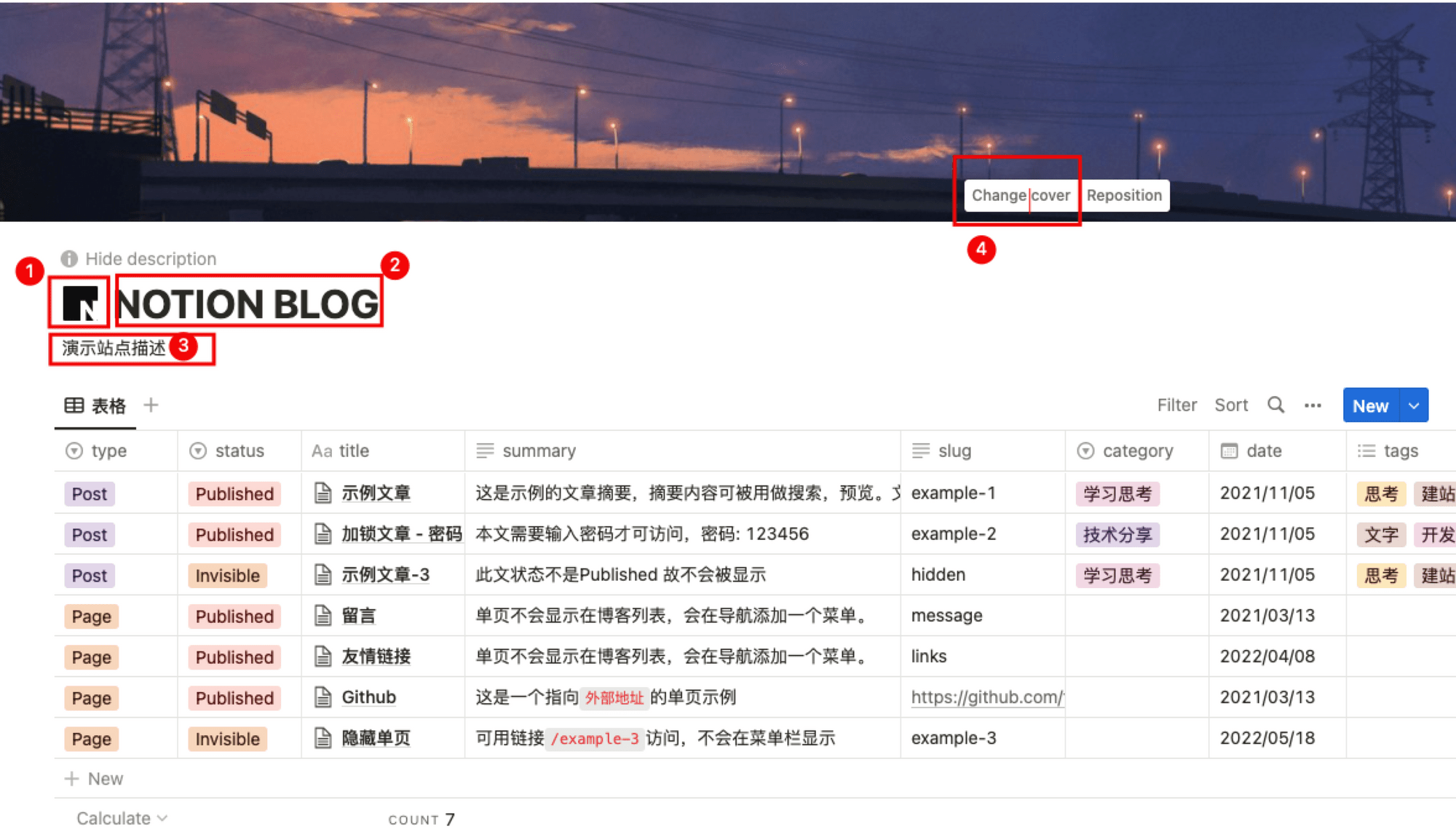Image resolution: width=1456 pixels, height=837 pixels.
Task: Click the external Github link
Action: [x=988, y=698]
